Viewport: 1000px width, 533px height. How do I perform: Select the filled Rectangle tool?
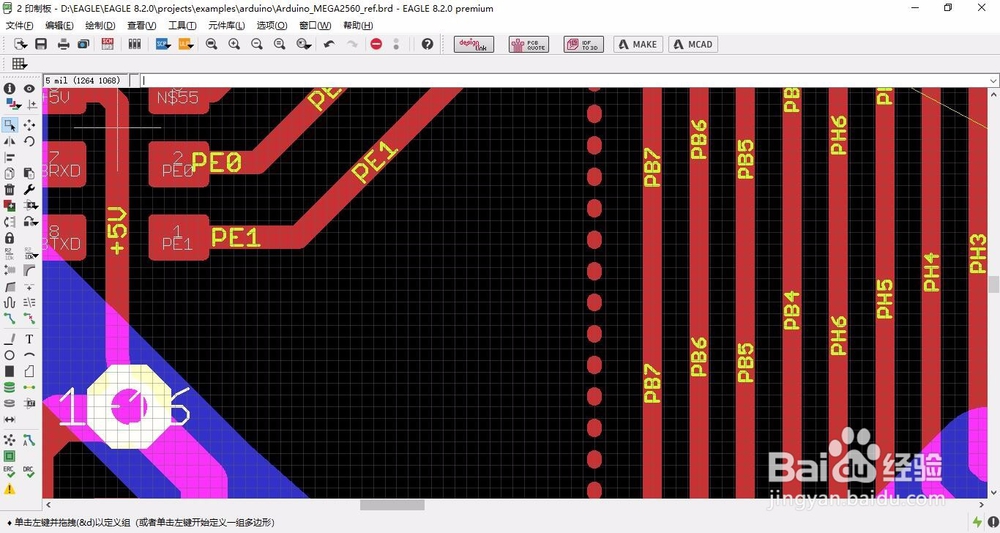pyautogui.click(x=10, y=371)
